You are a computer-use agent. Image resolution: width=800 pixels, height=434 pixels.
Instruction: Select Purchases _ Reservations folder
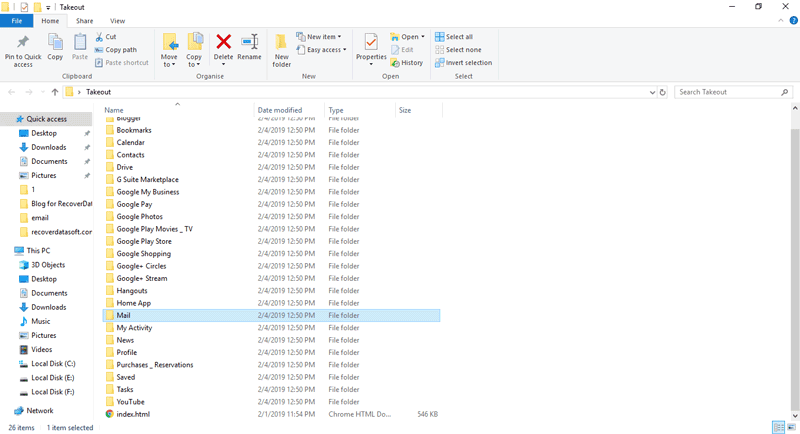tap(271, 365)
